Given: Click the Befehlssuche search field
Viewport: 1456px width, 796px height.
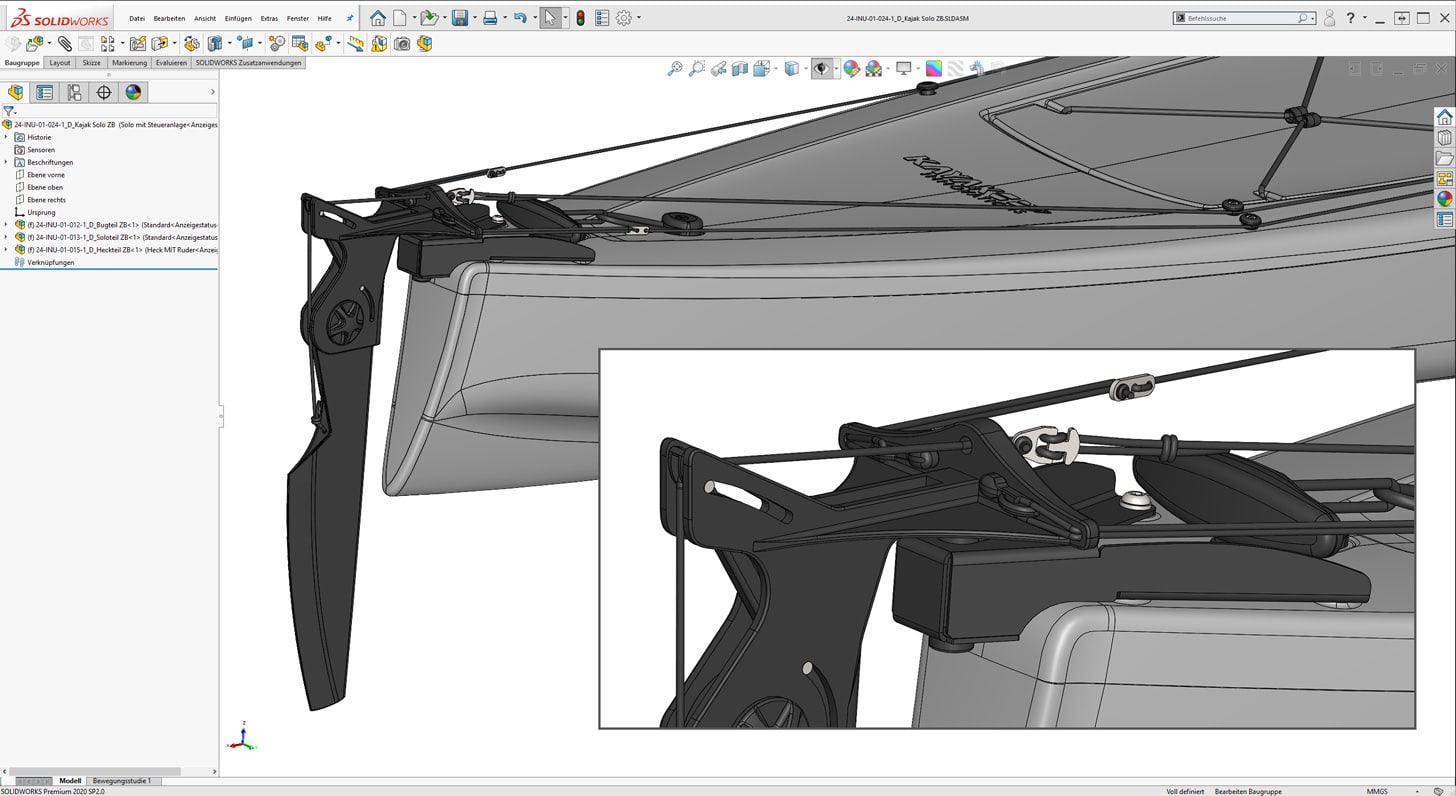Looking at the screenshot, I should tap(1240, 18).
